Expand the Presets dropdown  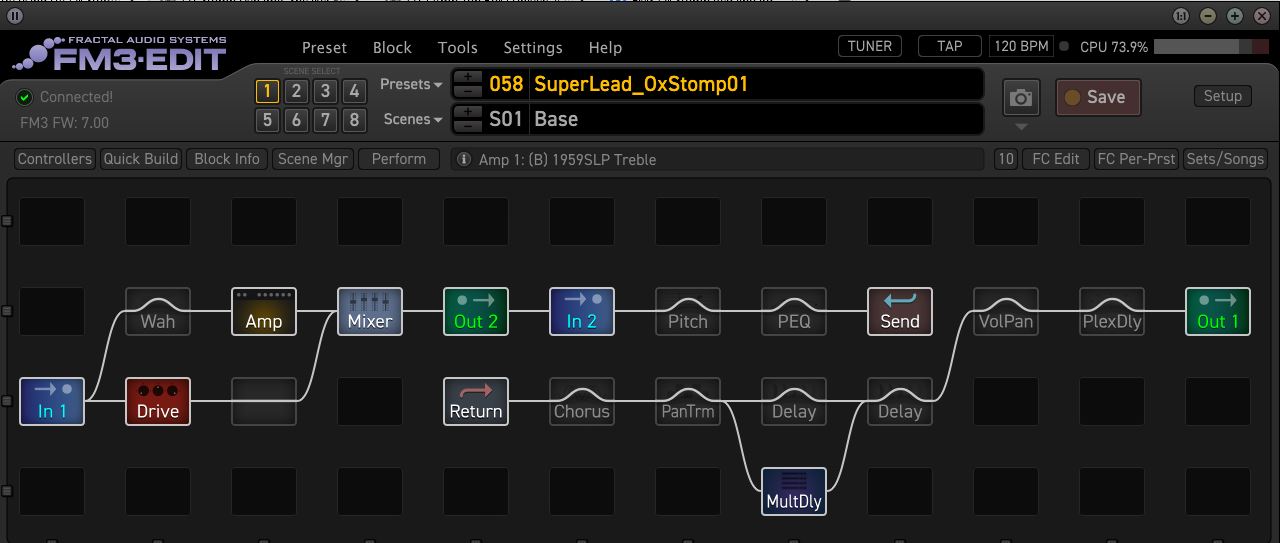tap(411, 85)
